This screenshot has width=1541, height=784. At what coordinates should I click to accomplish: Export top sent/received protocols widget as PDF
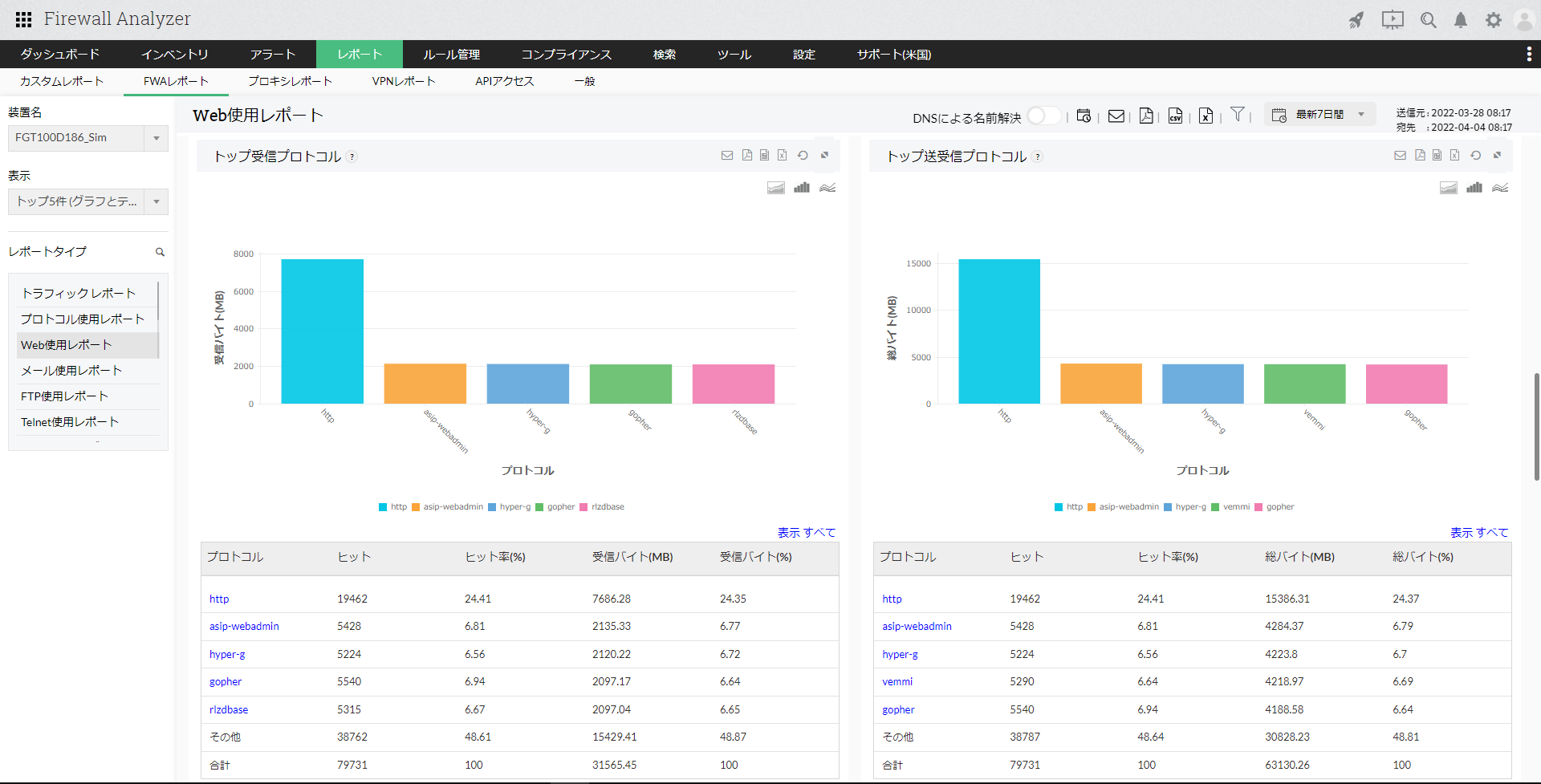pos(1420,156)
